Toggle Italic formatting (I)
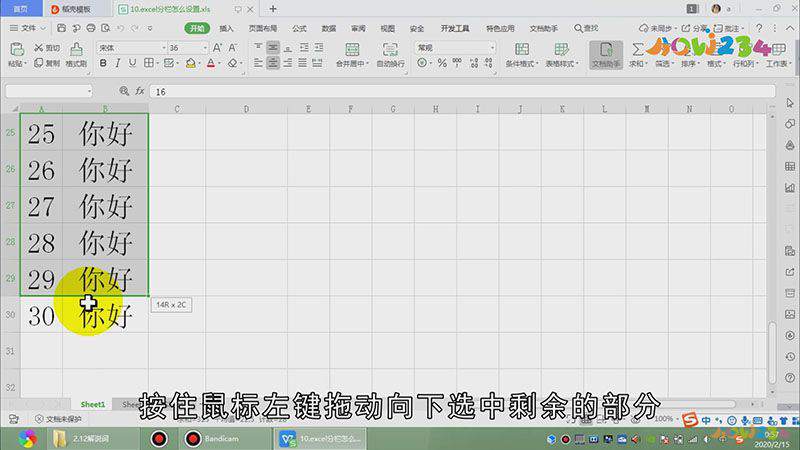This screenshot has height=450, width=800. 118,63
